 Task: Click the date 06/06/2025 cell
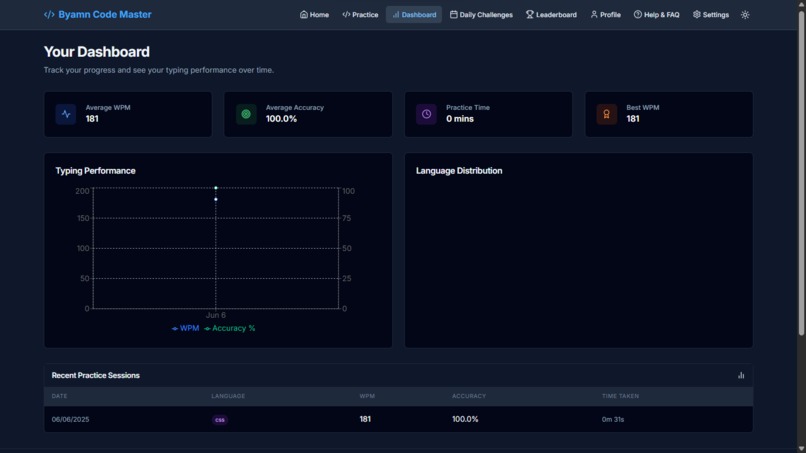click(70, 420)
